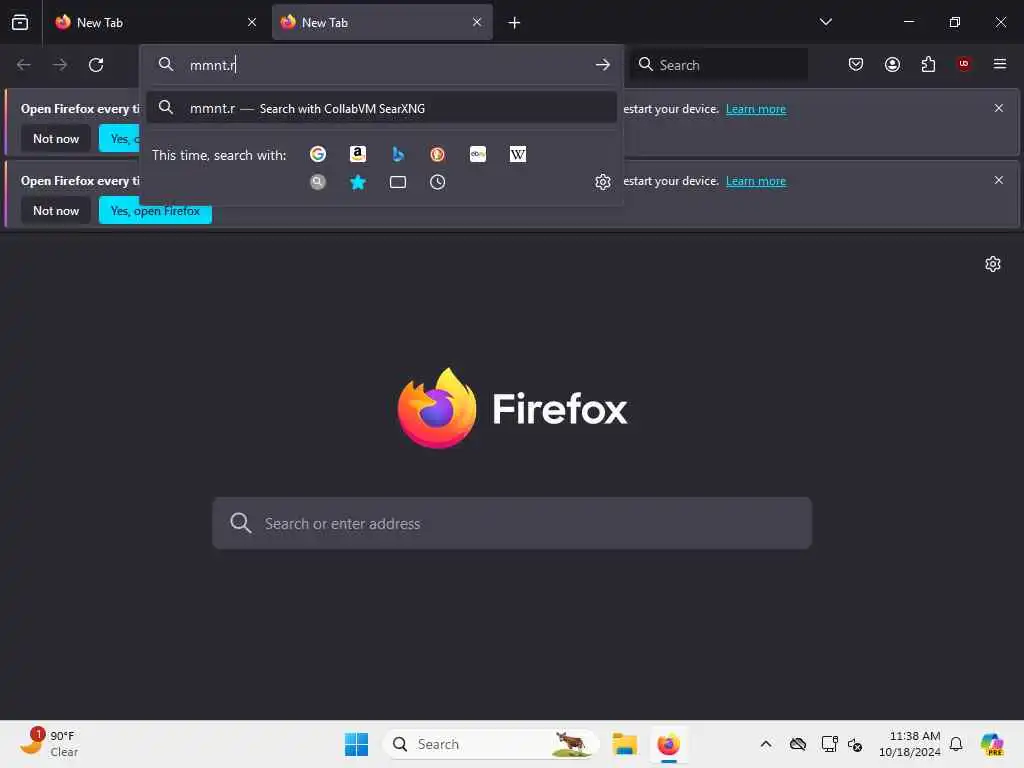Open Firefox View icon in tab bar
The image size is (1024, 768).
click(x=20, y=22)
